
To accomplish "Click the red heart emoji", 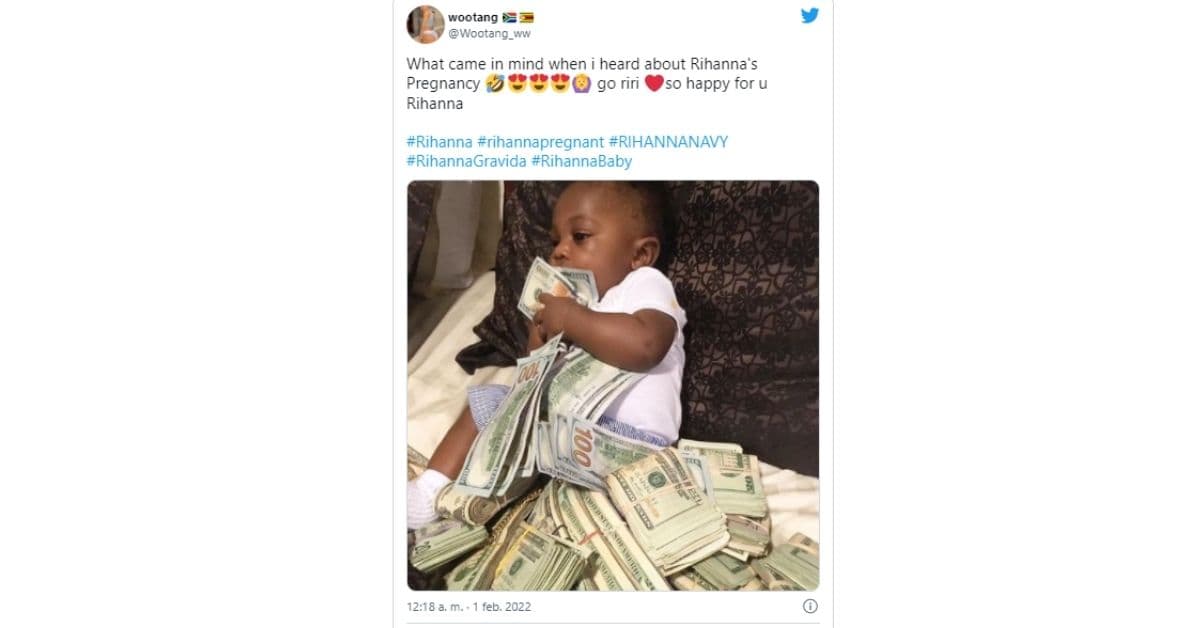I will pyautogui.click(x=654, y=84).
